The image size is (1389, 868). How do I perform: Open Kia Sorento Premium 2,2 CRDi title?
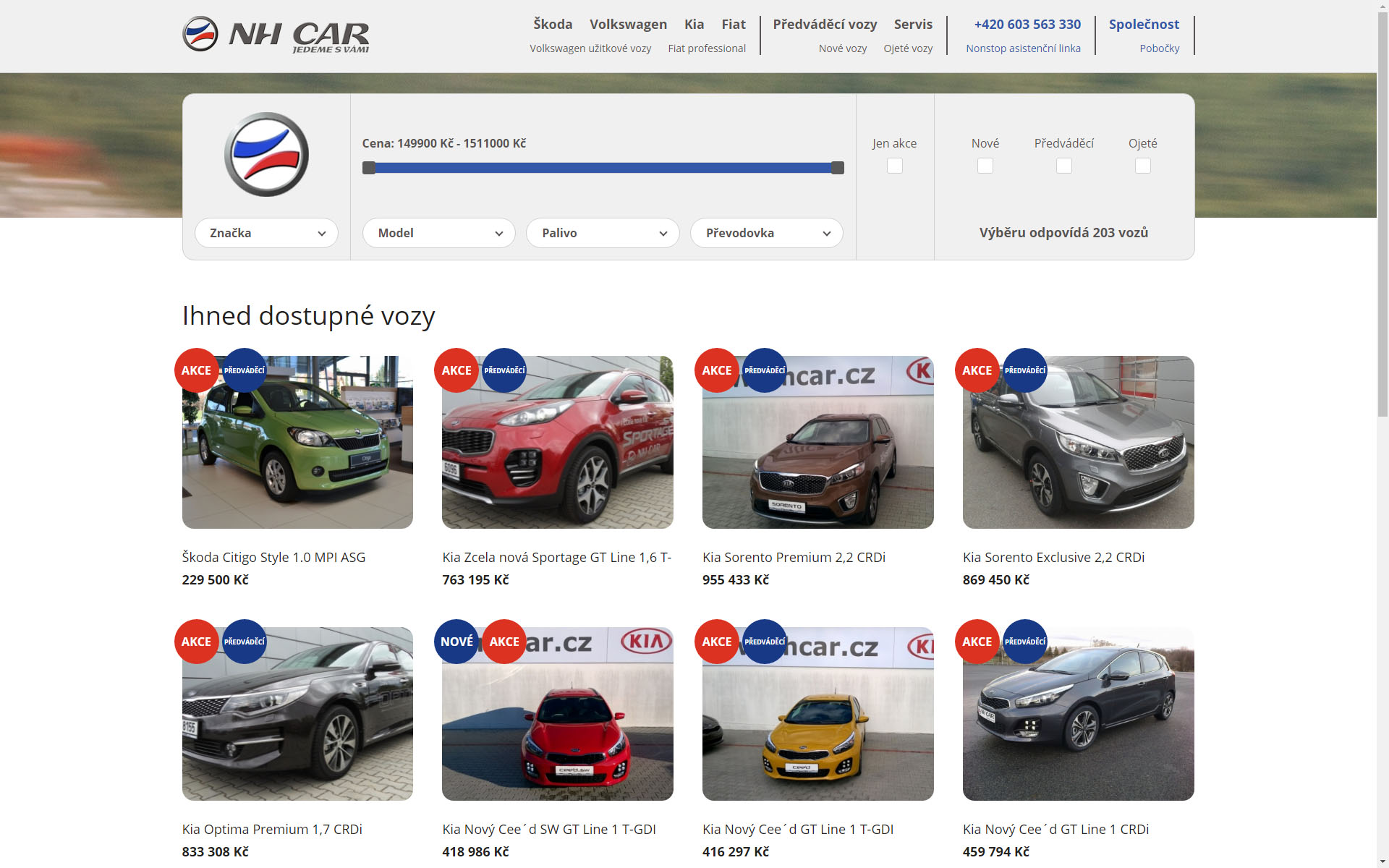point(794,557)
